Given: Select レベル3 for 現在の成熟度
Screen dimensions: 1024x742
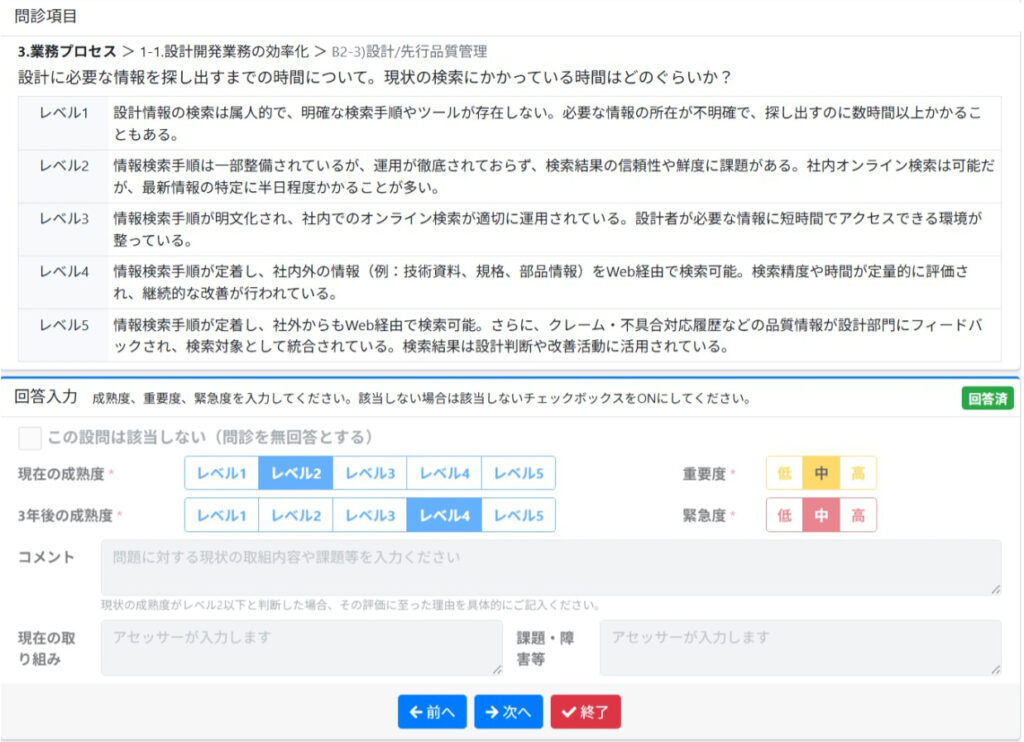Looking at the screenshot, I should (x=369, y=473).
